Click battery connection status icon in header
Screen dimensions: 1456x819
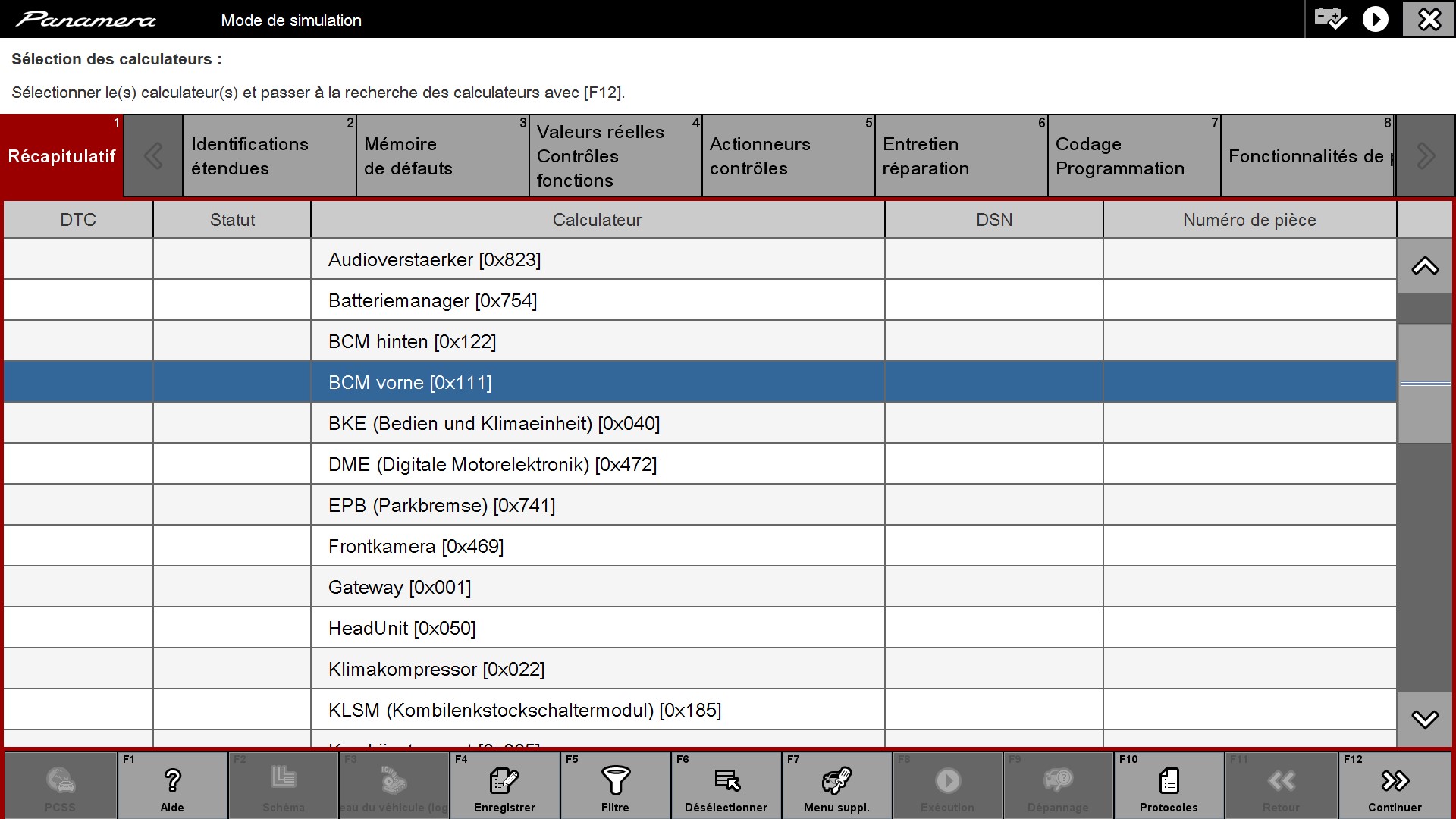pyautogui.click(x=1330, y=18)
